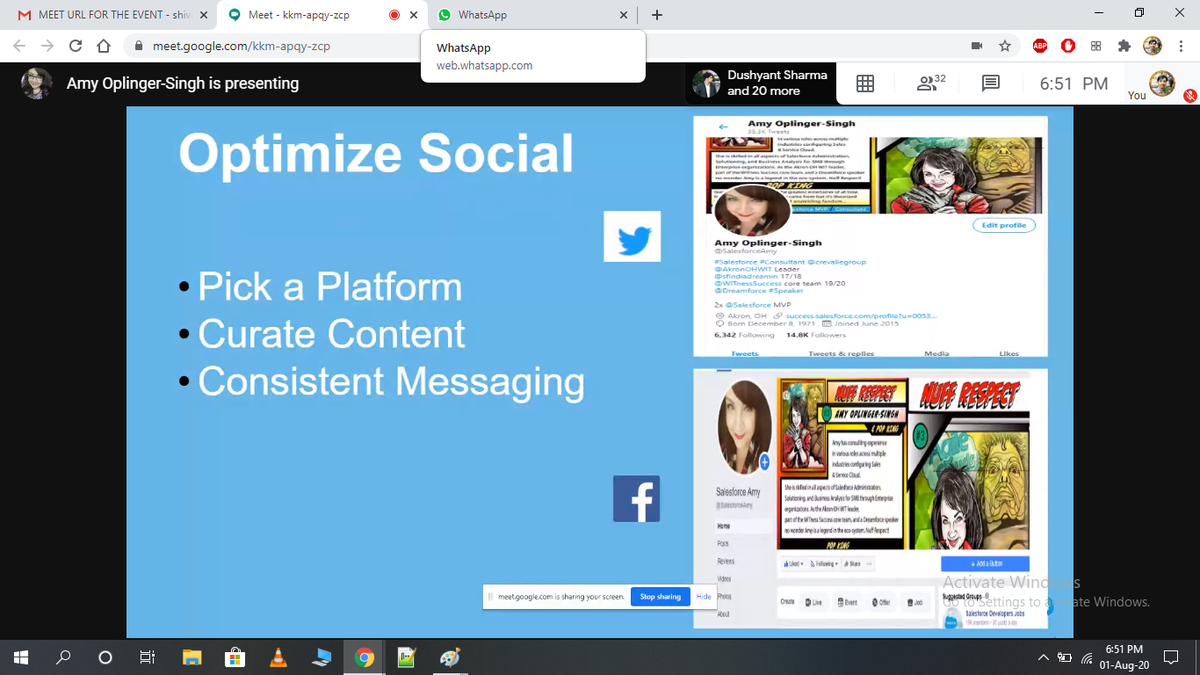Open the Meet chat panel
This screenshot has height=675, width=1200.
coord(991,85)
